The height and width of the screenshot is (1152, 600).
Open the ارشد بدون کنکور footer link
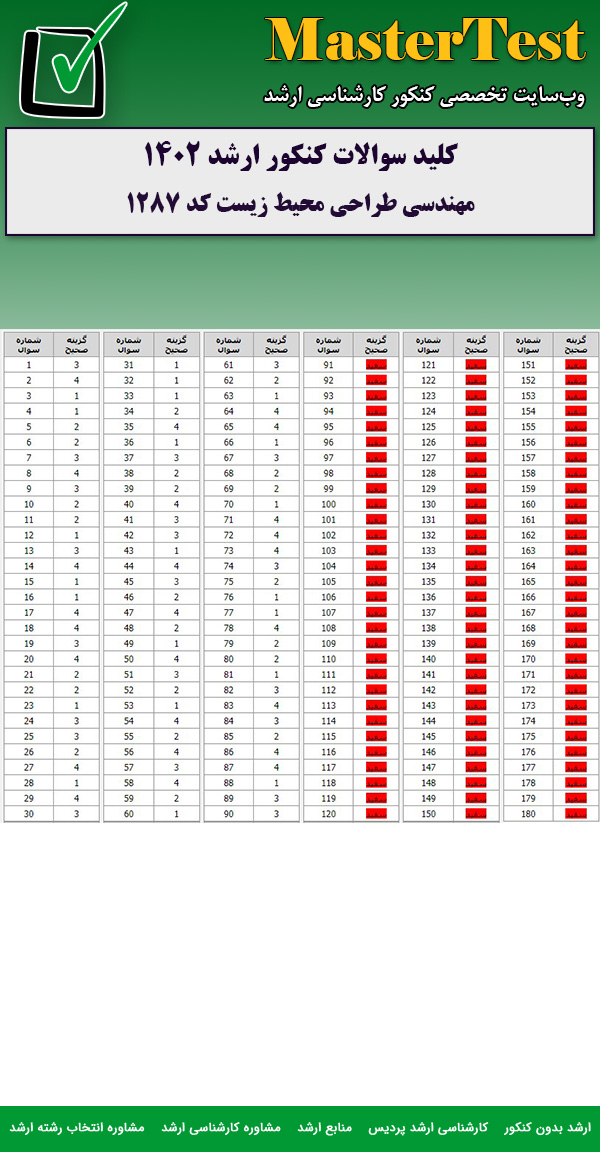(x=547, y=1127)
